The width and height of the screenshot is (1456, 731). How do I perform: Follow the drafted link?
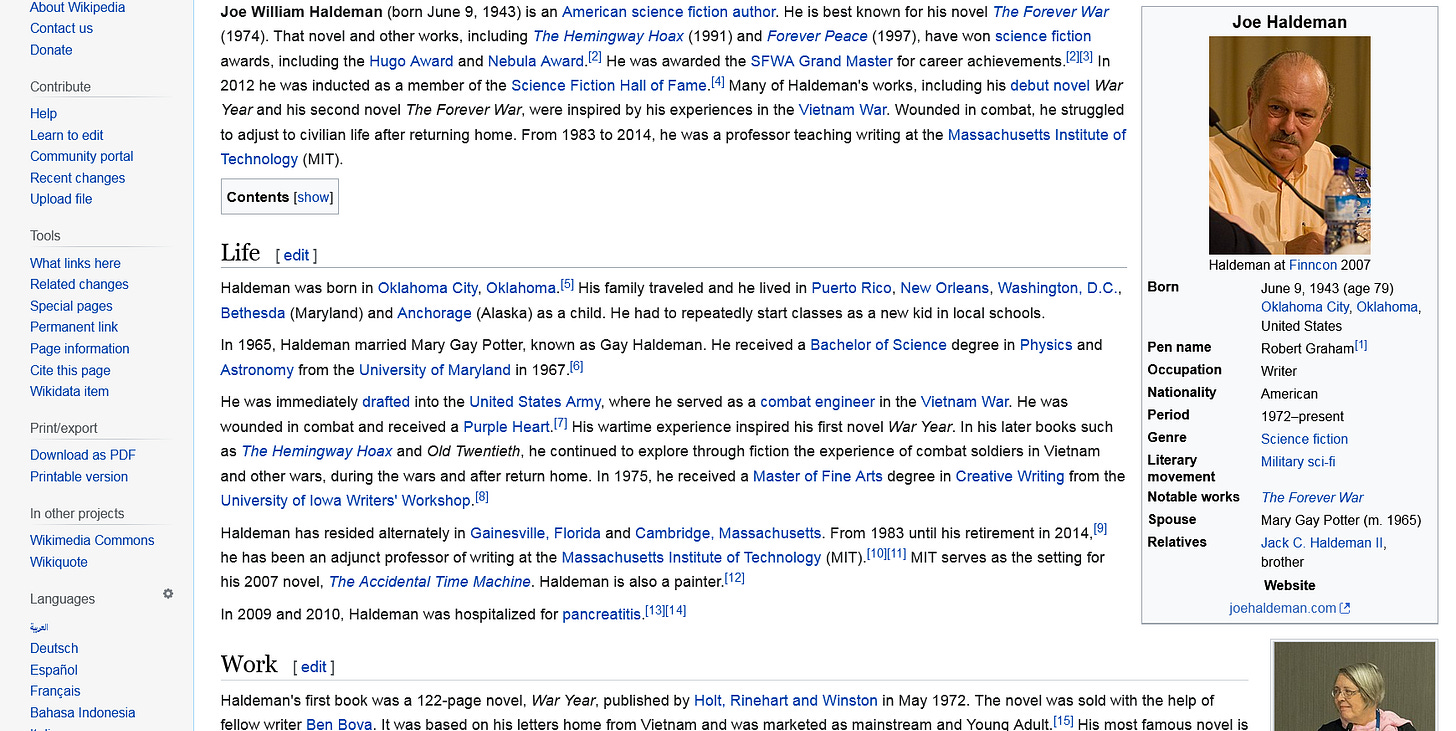pyautogui.click(x=386, y=402)
